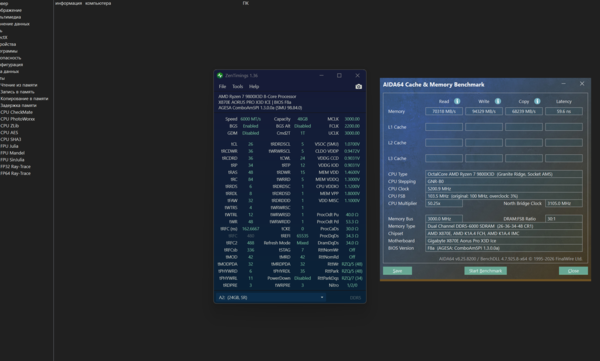Click the Memory Latency 59.6 ns field
The image size is (600, 361).
[564, 111]
